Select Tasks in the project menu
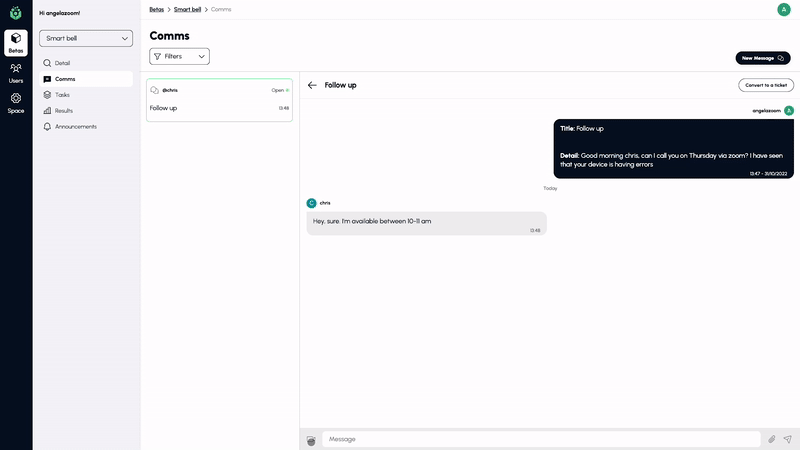The height and width of the screenshot is (450, 800). 62,95
